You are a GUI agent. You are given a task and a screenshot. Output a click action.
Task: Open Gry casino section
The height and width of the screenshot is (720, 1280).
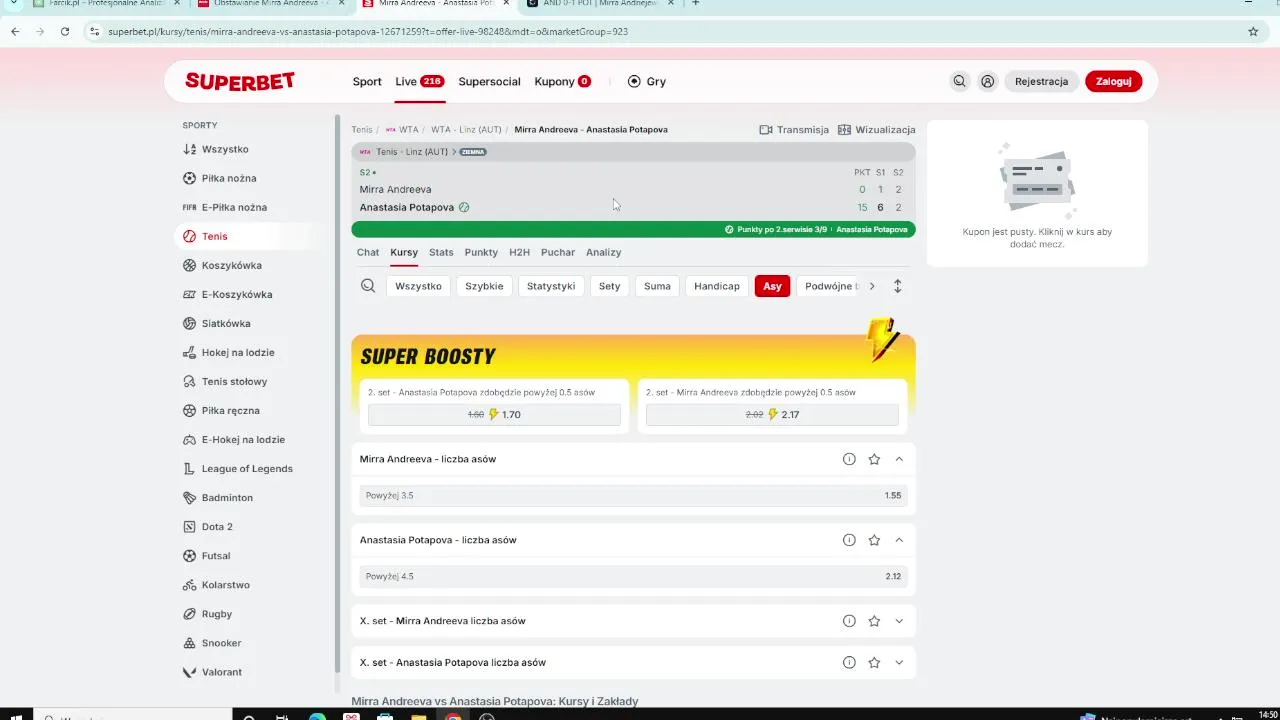(646, 81)
